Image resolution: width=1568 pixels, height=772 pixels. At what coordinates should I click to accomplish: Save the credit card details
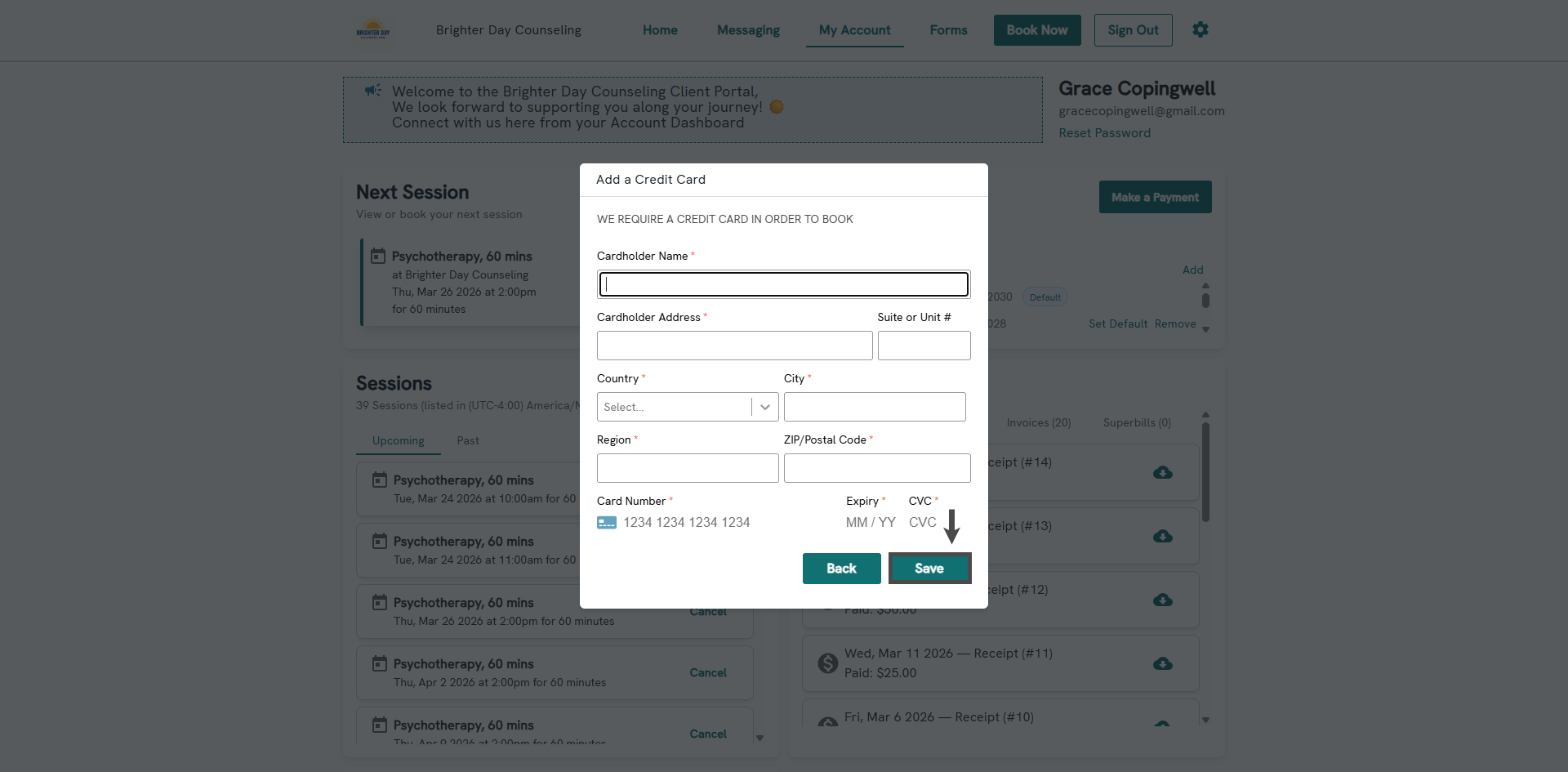(x=929, y=569)
